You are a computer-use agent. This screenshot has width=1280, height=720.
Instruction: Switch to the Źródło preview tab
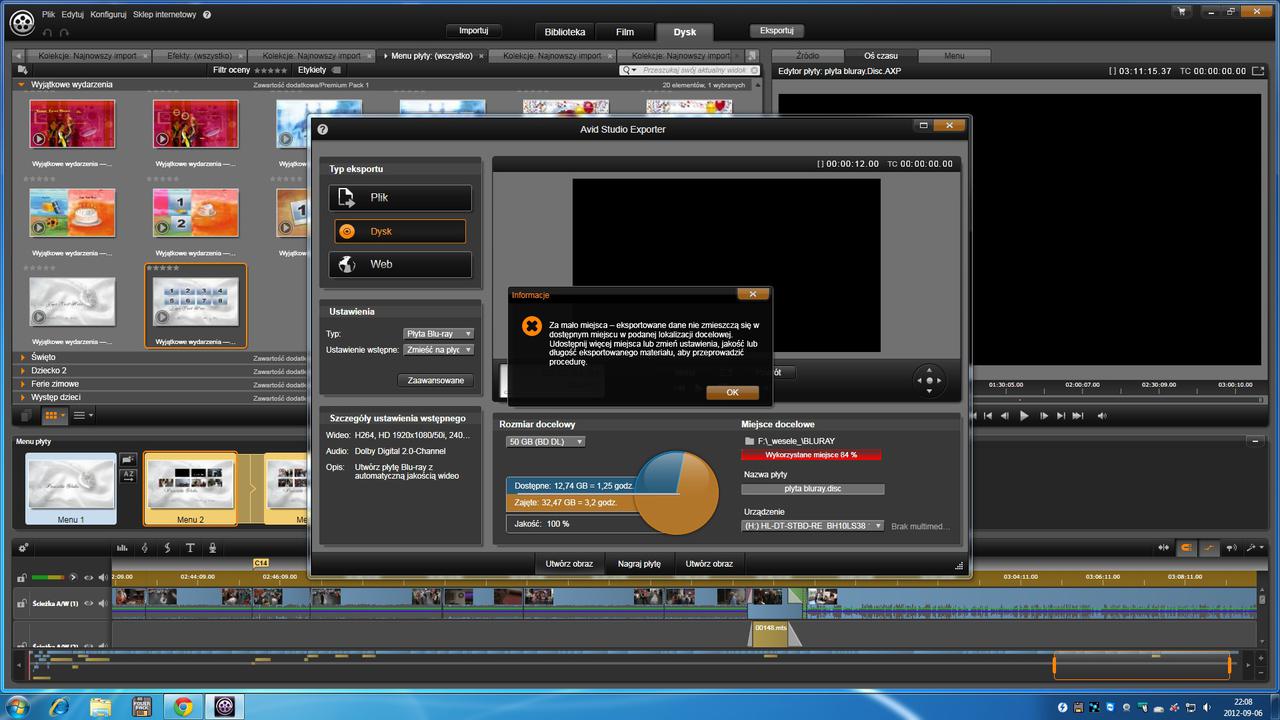[807, 56]
